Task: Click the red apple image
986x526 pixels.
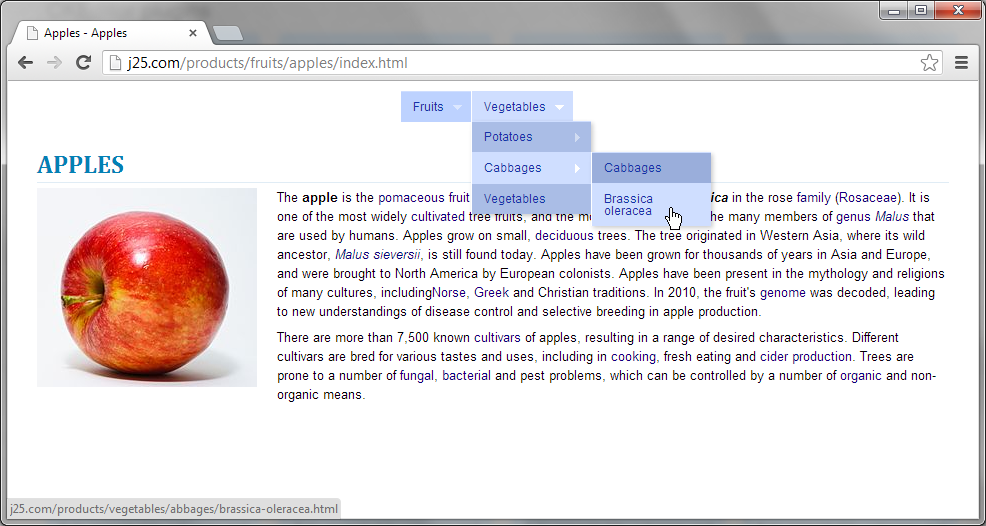Action: click(x=147, y=287)
